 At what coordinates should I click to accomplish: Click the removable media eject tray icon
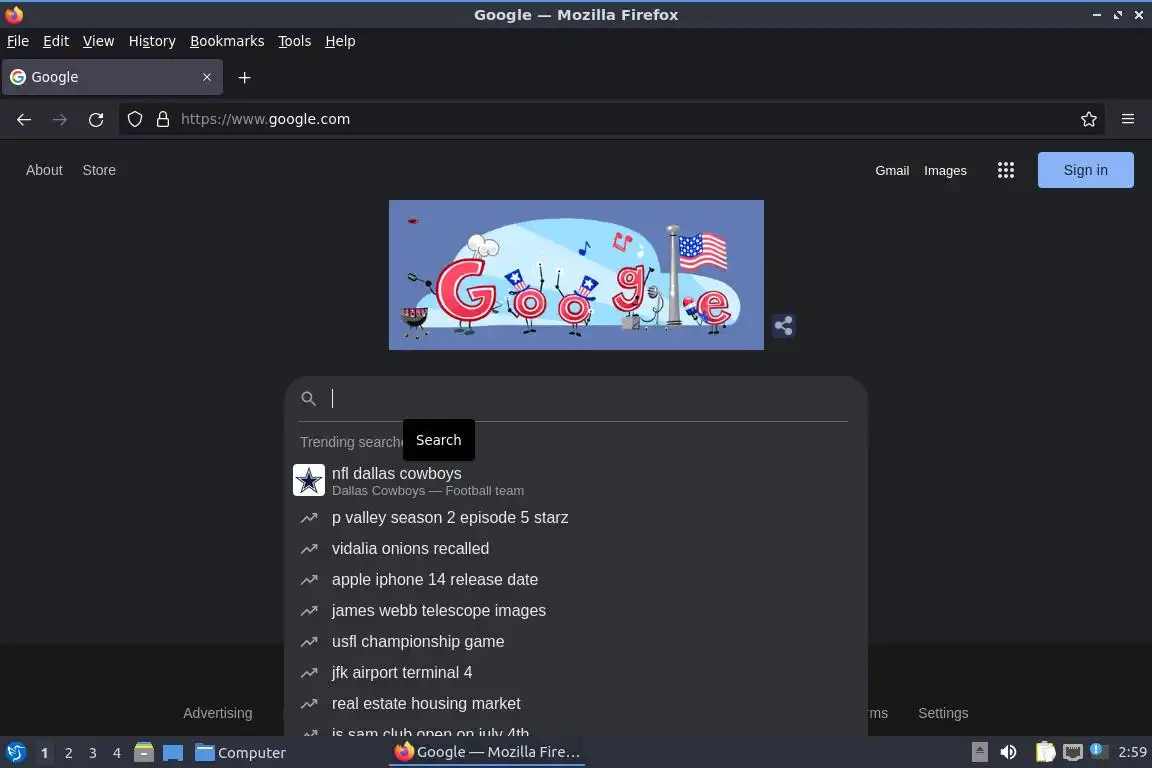coord(979,752)
